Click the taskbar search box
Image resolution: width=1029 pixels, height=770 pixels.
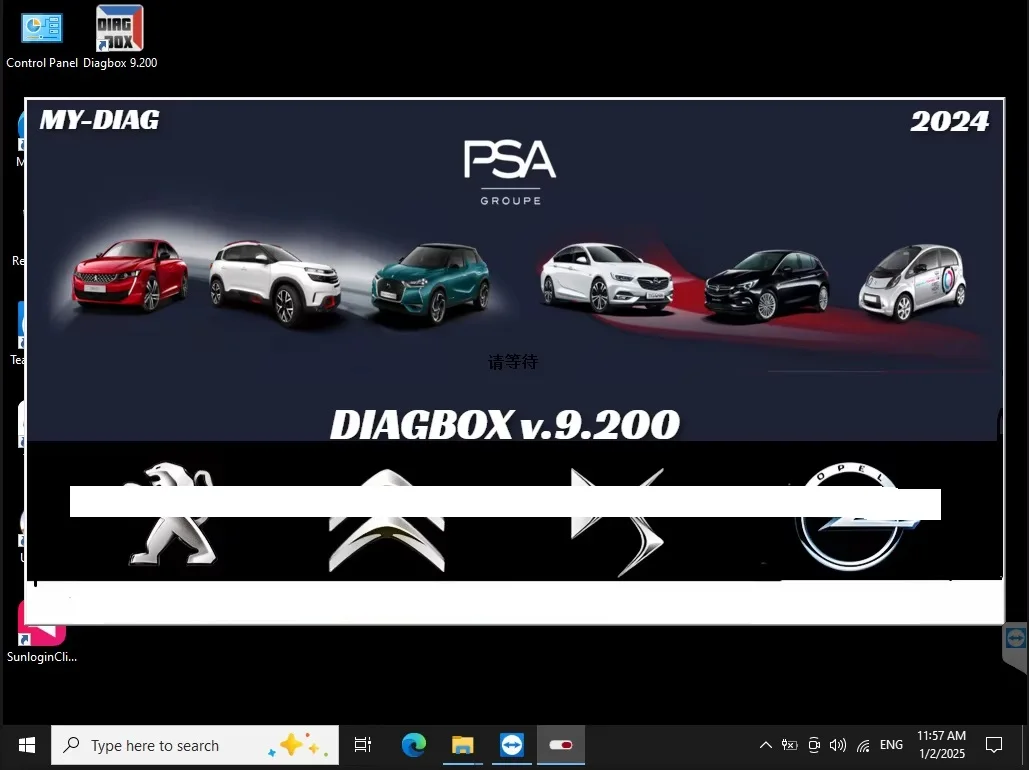[x=195, y=745]
